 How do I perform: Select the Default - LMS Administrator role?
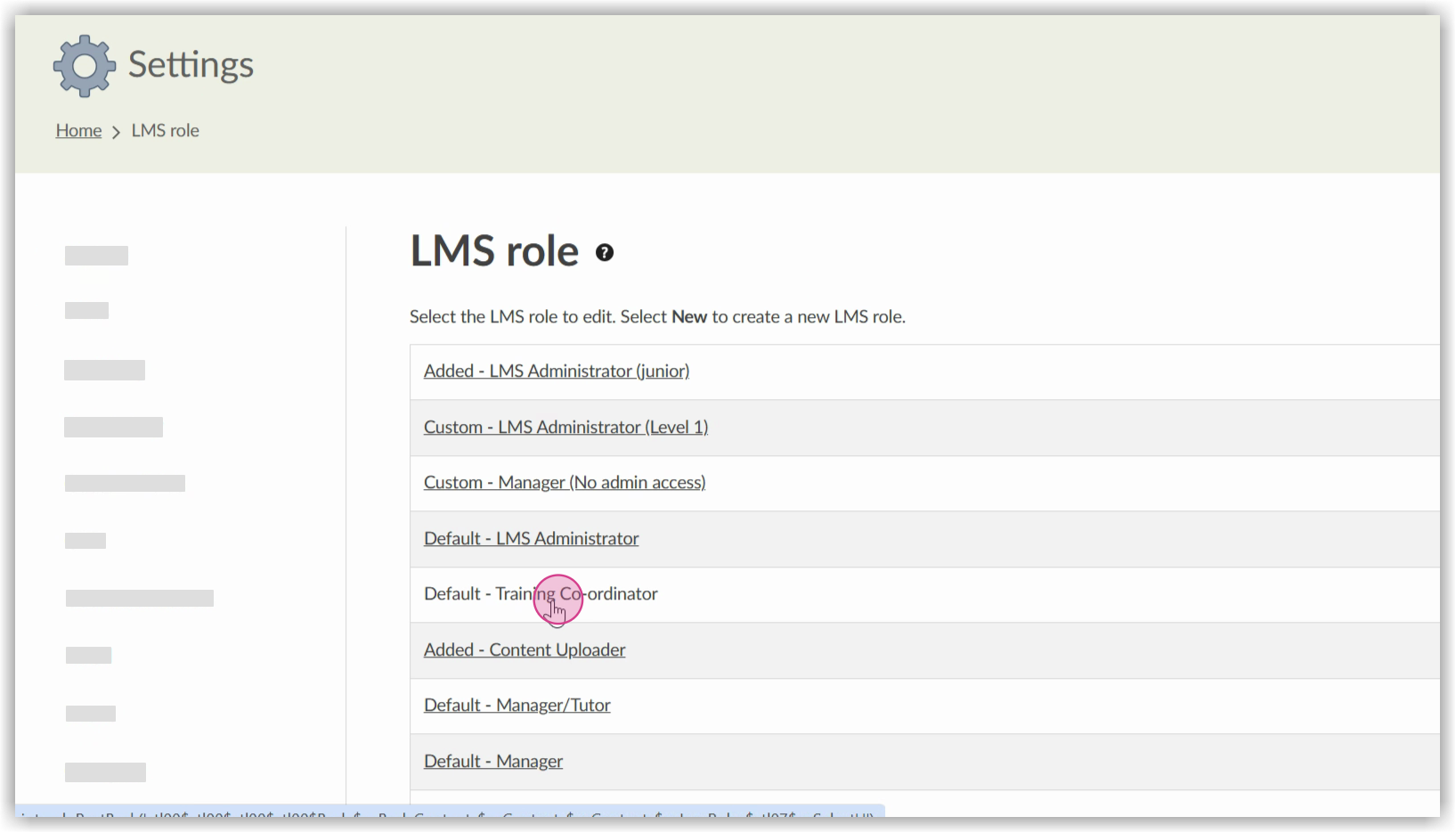tap(531, 538)
